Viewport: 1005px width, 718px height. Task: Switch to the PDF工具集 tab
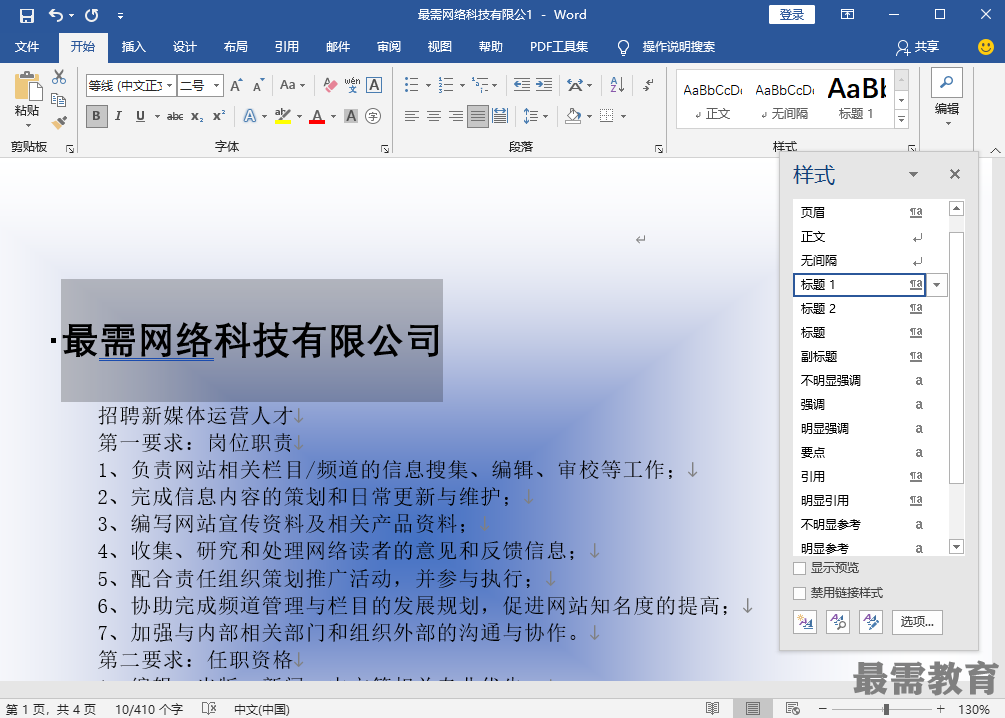(559, 47)
